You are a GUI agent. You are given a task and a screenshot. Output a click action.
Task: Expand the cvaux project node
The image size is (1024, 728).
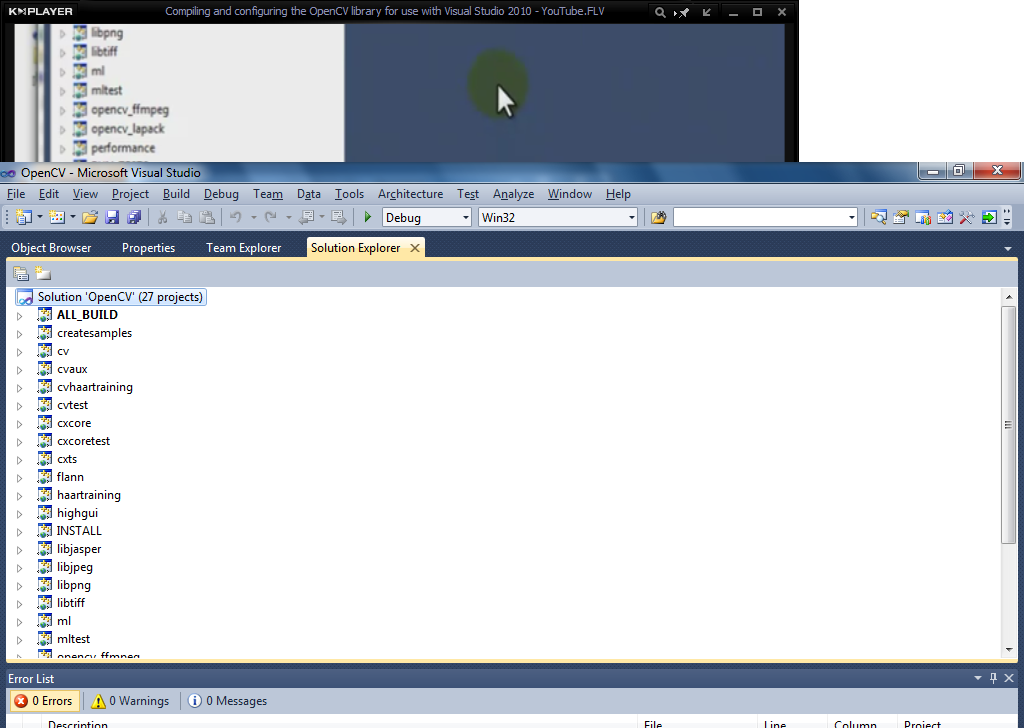[20, 370]
